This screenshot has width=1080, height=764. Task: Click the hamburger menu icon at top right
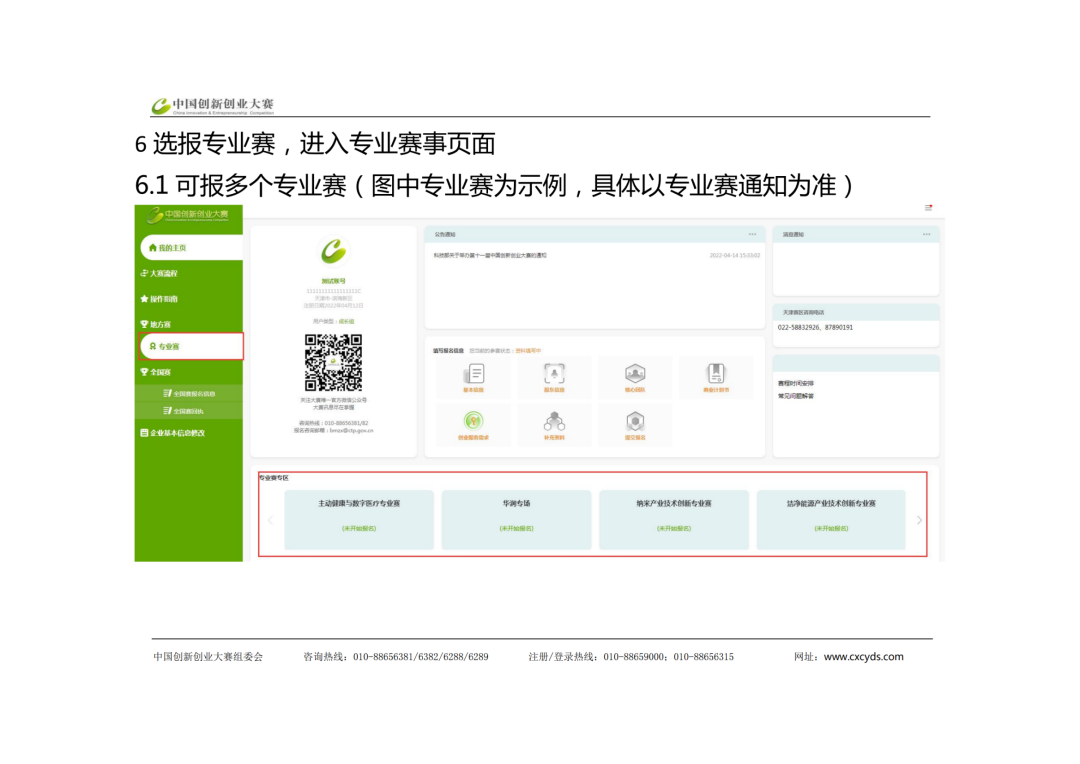coord(928,208)
